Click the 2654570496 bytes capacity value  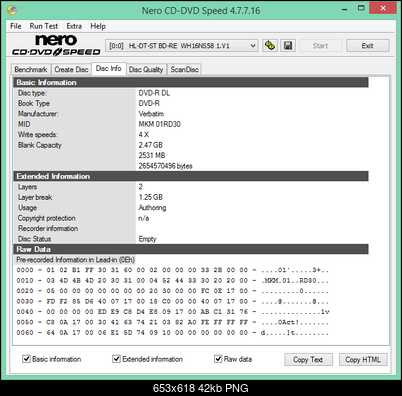166,166
